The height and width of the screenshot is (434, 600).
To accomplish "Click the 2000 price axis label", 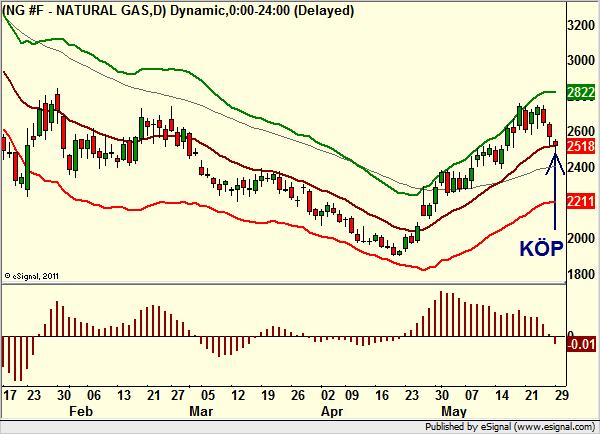I will click(581, 238).
